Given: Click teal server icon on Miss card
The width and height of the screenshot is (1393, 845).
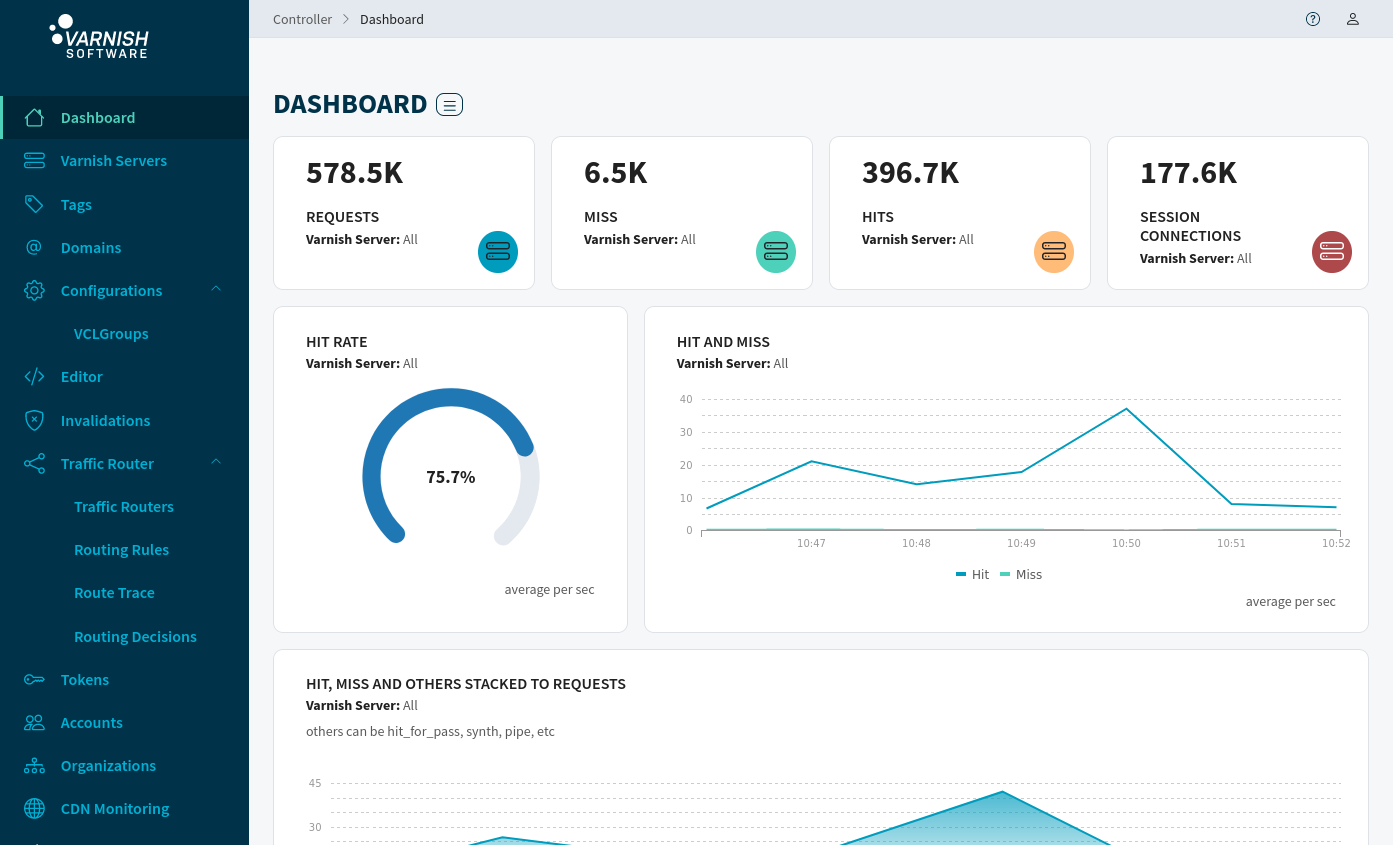Looking at the screenshot, I should click(776, 252).
